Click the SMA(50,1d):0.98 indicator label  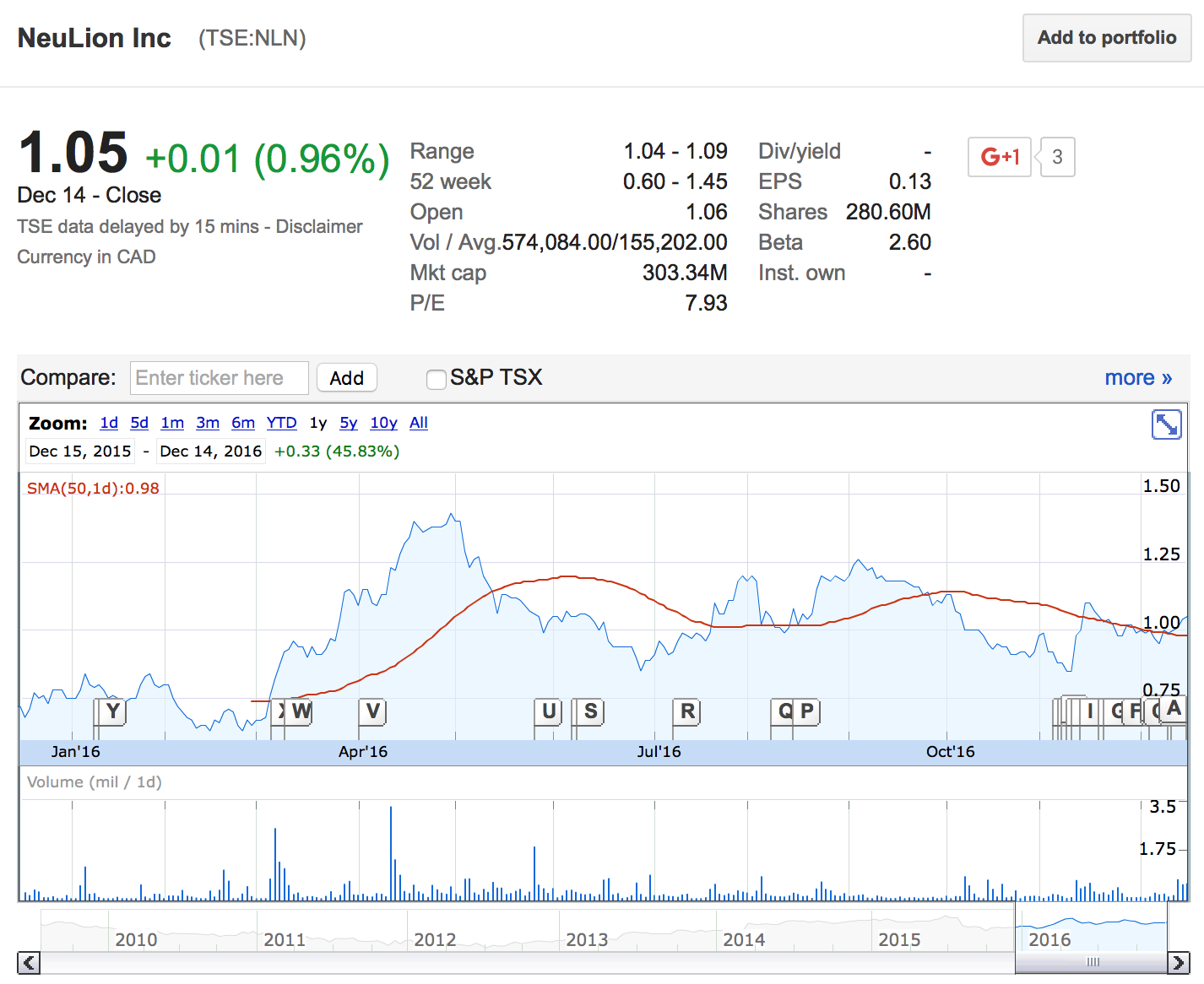[93, 489]
